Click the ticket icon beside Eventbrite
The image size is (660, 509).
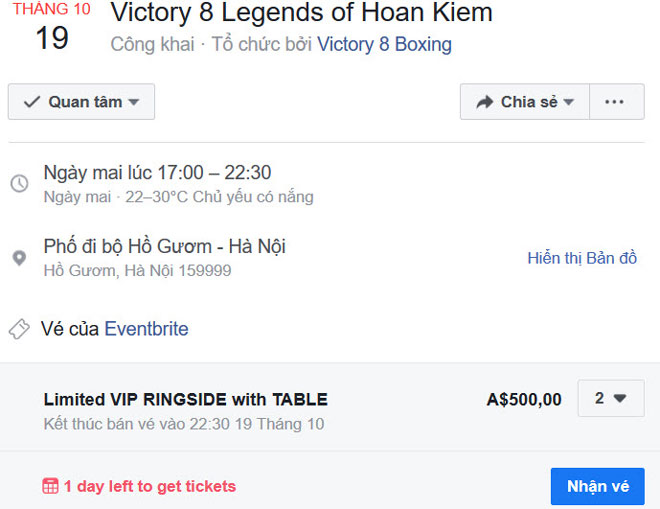19,329
